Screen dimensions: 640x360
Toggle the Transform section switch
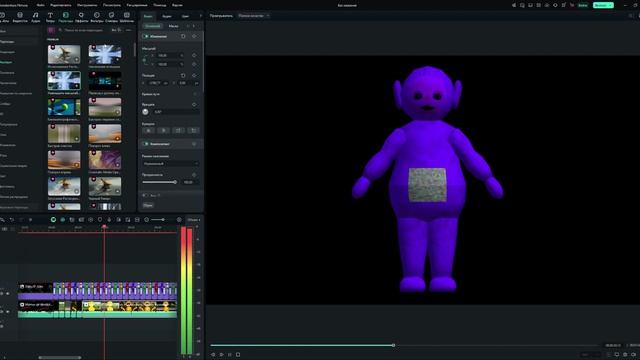145,36
